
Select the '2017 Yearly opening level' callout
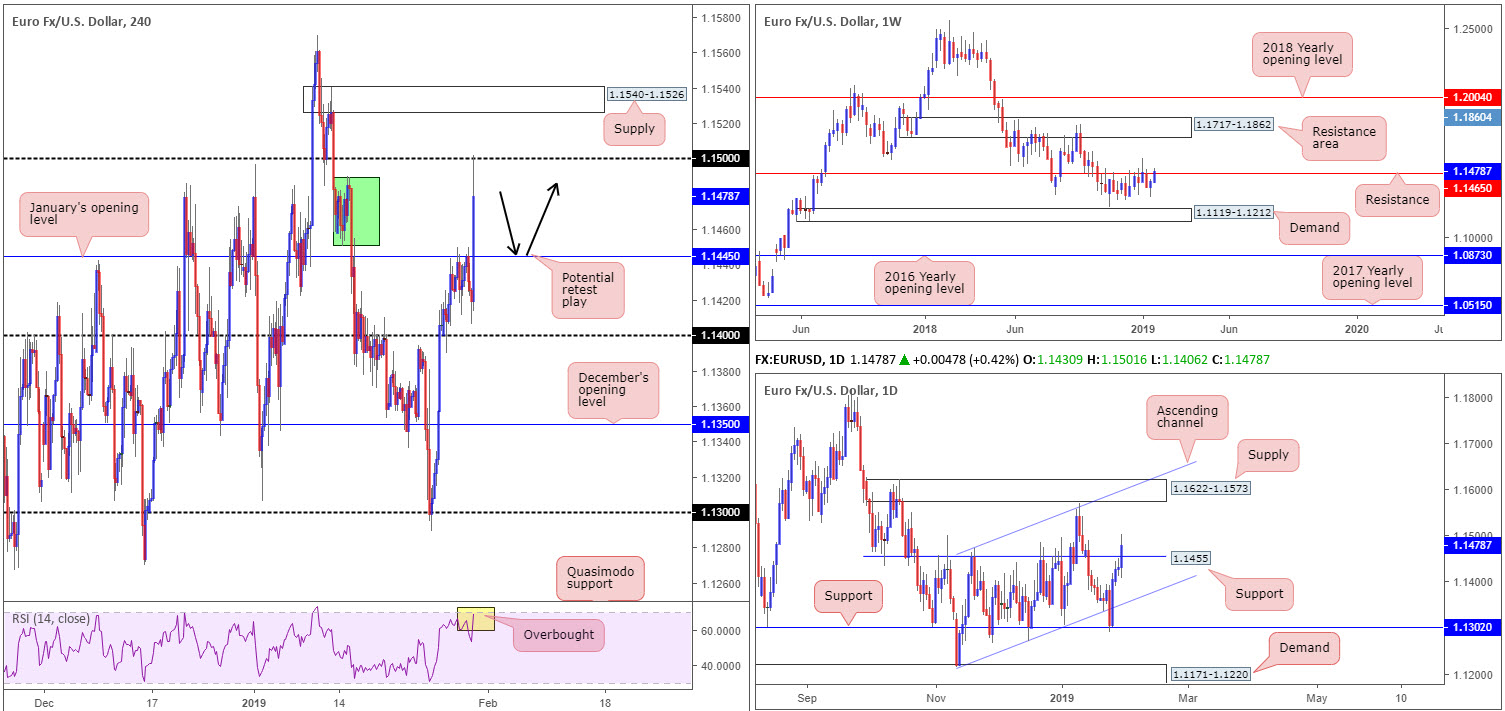(1370, 276)
